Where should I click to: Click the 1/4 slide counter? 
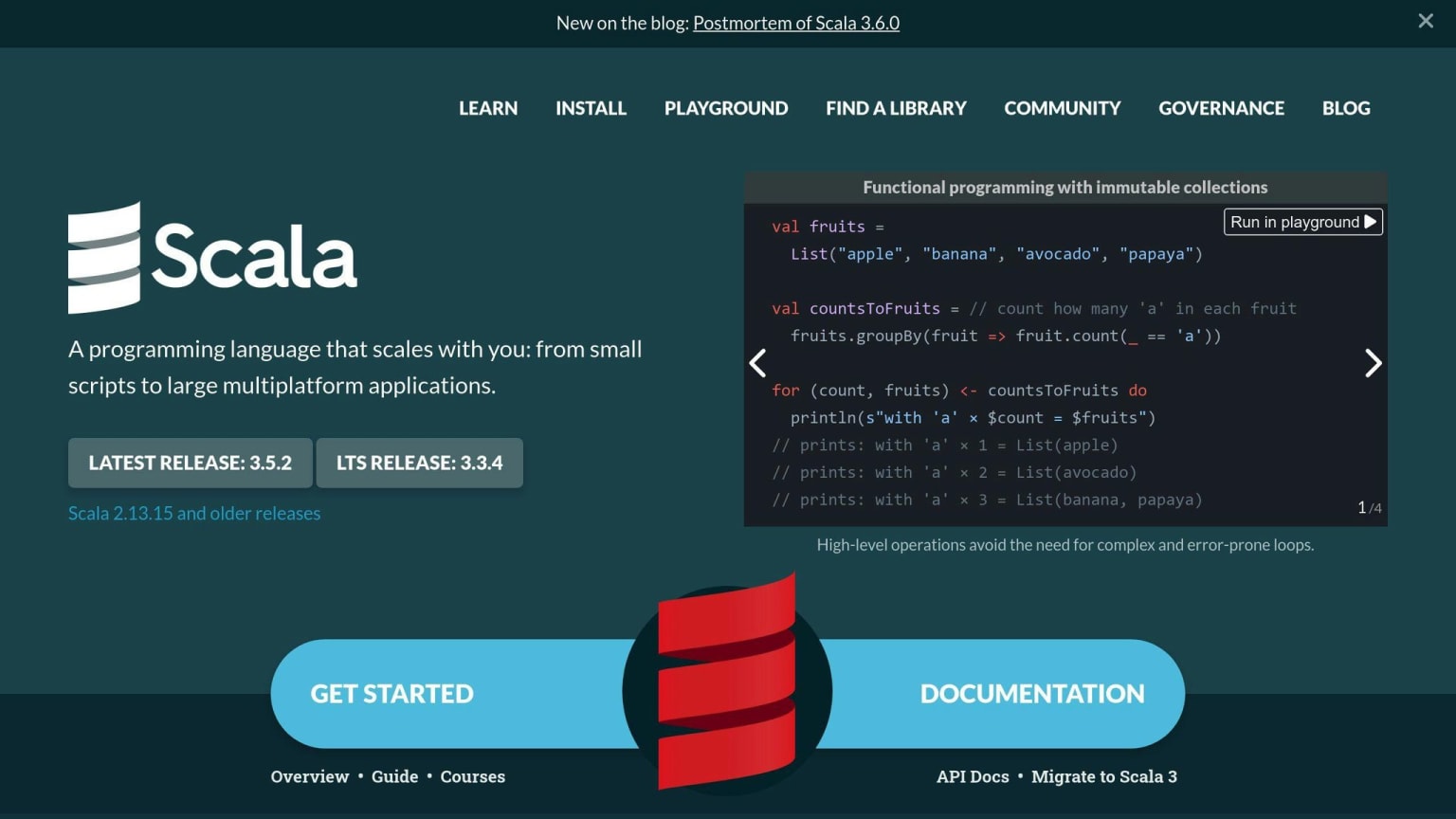[x=1370, y=508]
